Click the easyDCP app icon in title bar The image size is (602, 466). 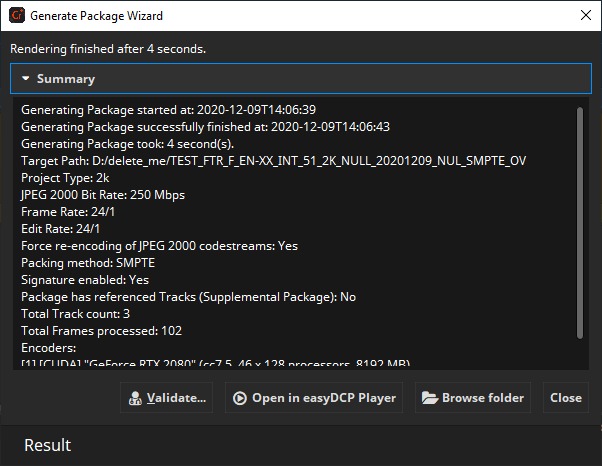[16, 16]
